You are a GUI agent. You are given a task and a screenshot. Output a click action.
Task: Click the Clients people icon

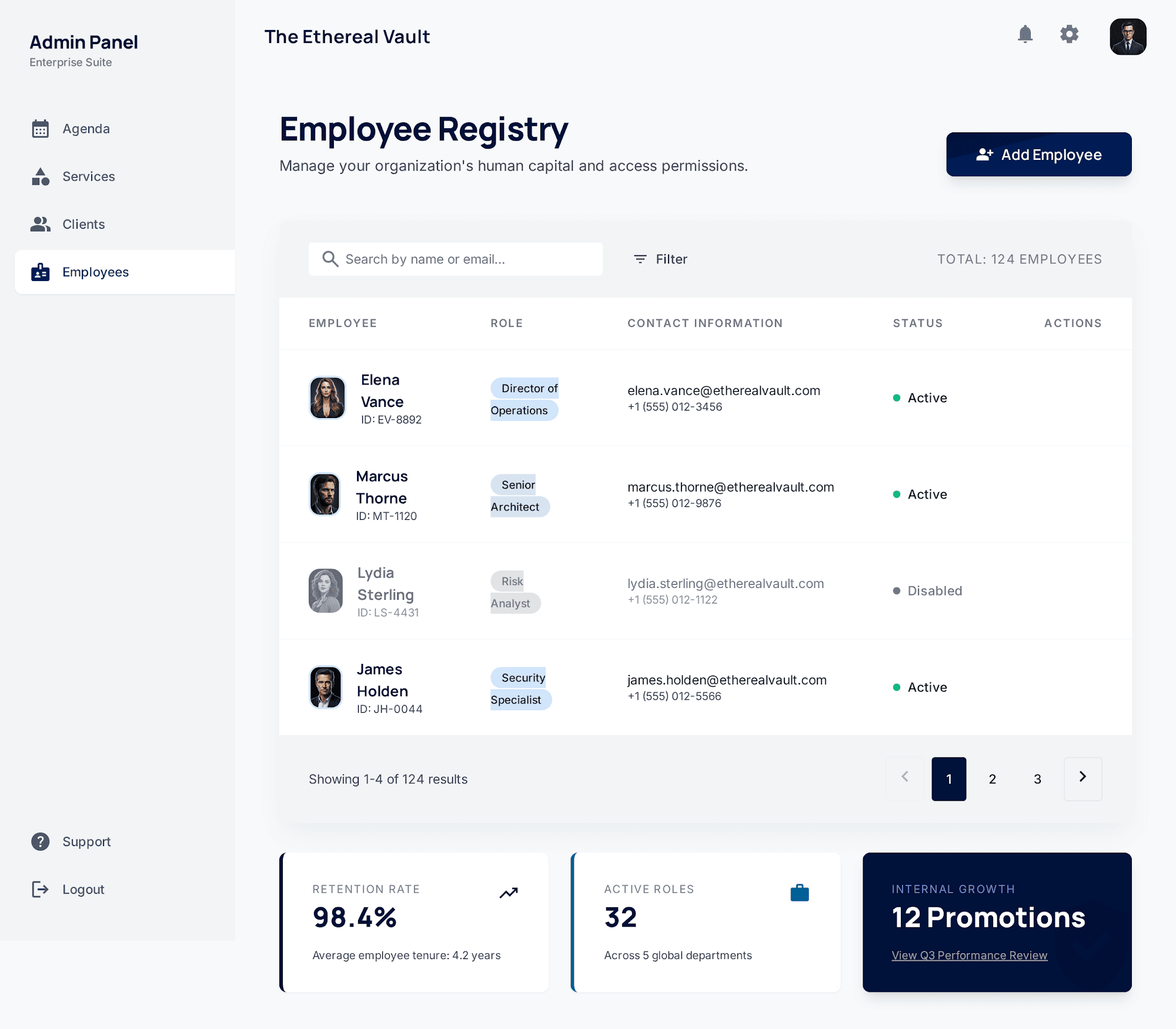point(41,224)
